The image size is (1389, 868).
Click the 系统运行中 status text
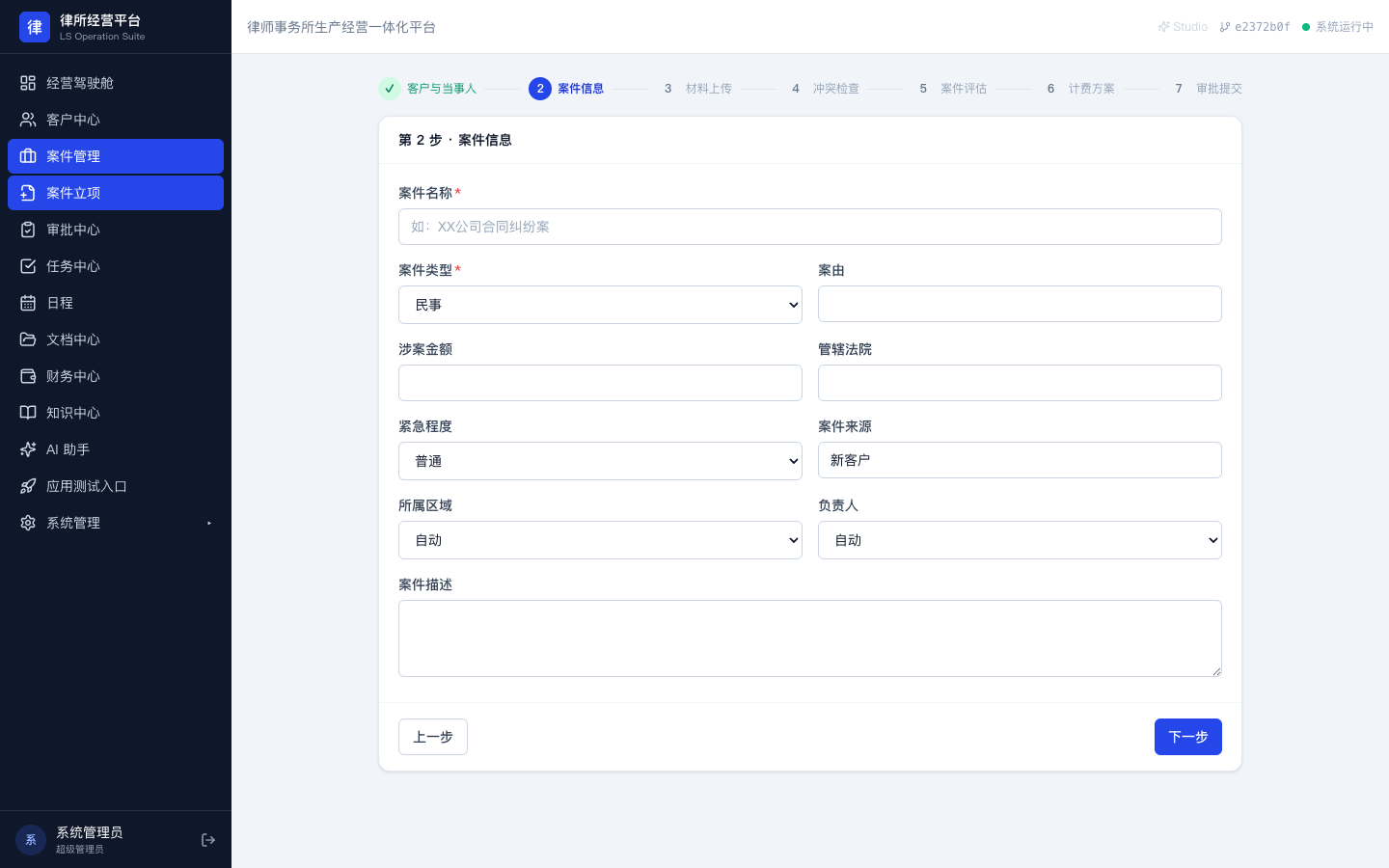tap(1345, 27)
